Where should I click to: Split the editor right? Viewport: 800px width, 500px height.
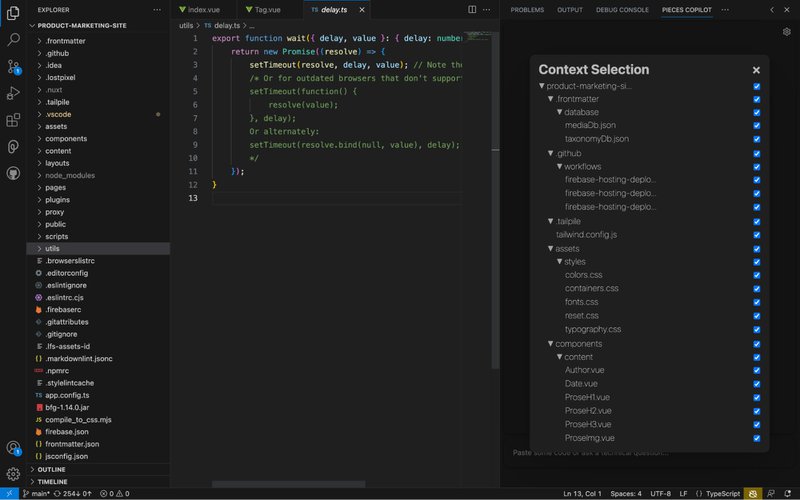point(472,10)
